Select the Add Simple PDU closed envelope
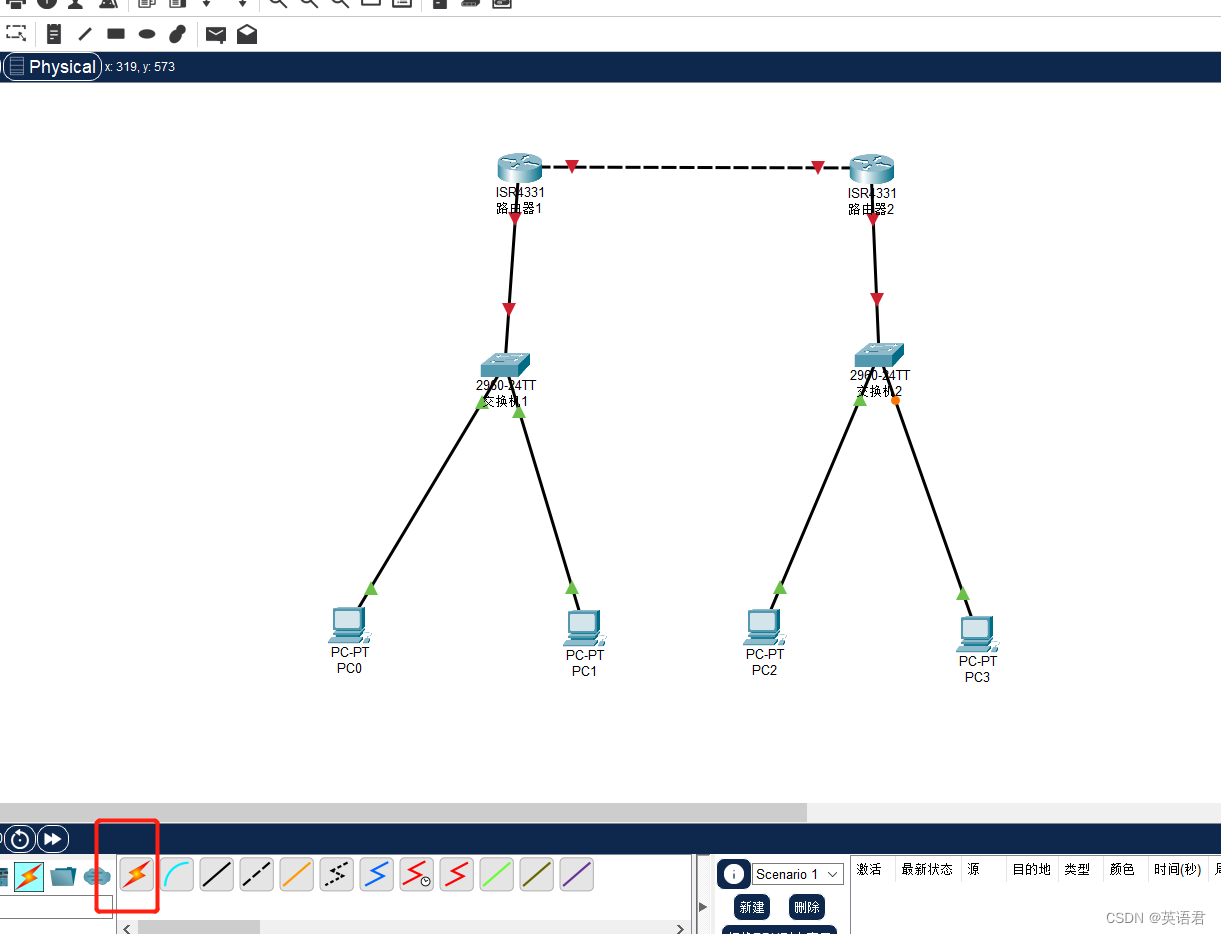The height and width of the screenshot is (934, 1221). [216, 35]
